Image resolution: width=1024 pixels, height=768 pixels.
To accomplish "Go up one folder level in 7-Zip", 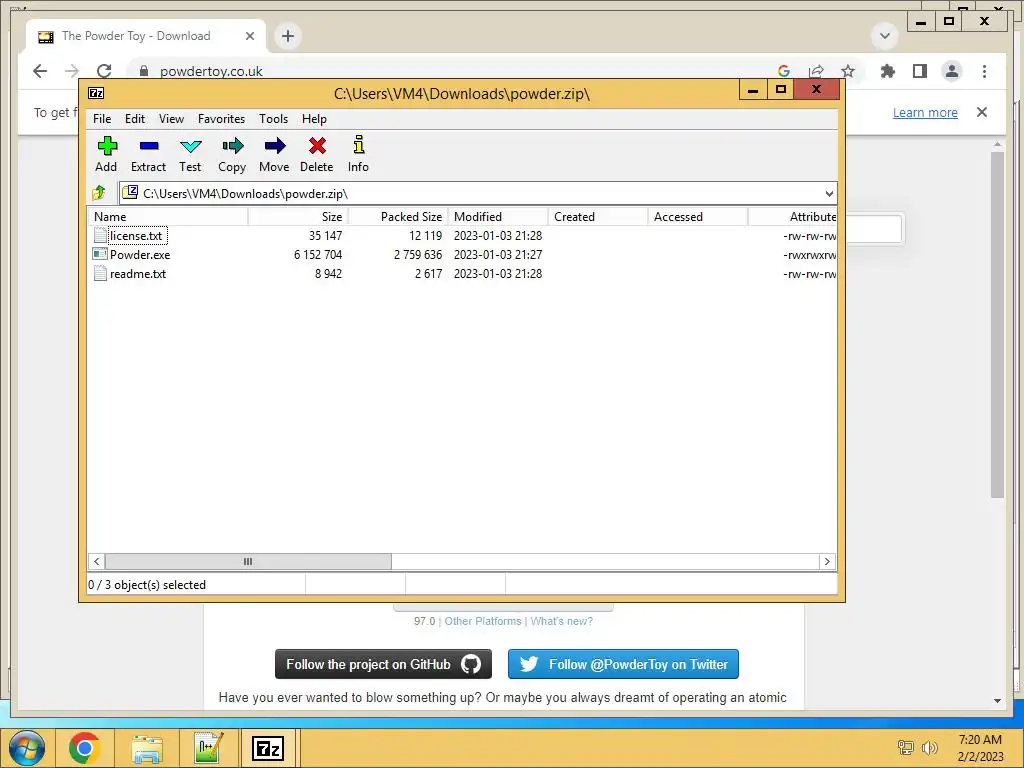I will tap(99, 193).
